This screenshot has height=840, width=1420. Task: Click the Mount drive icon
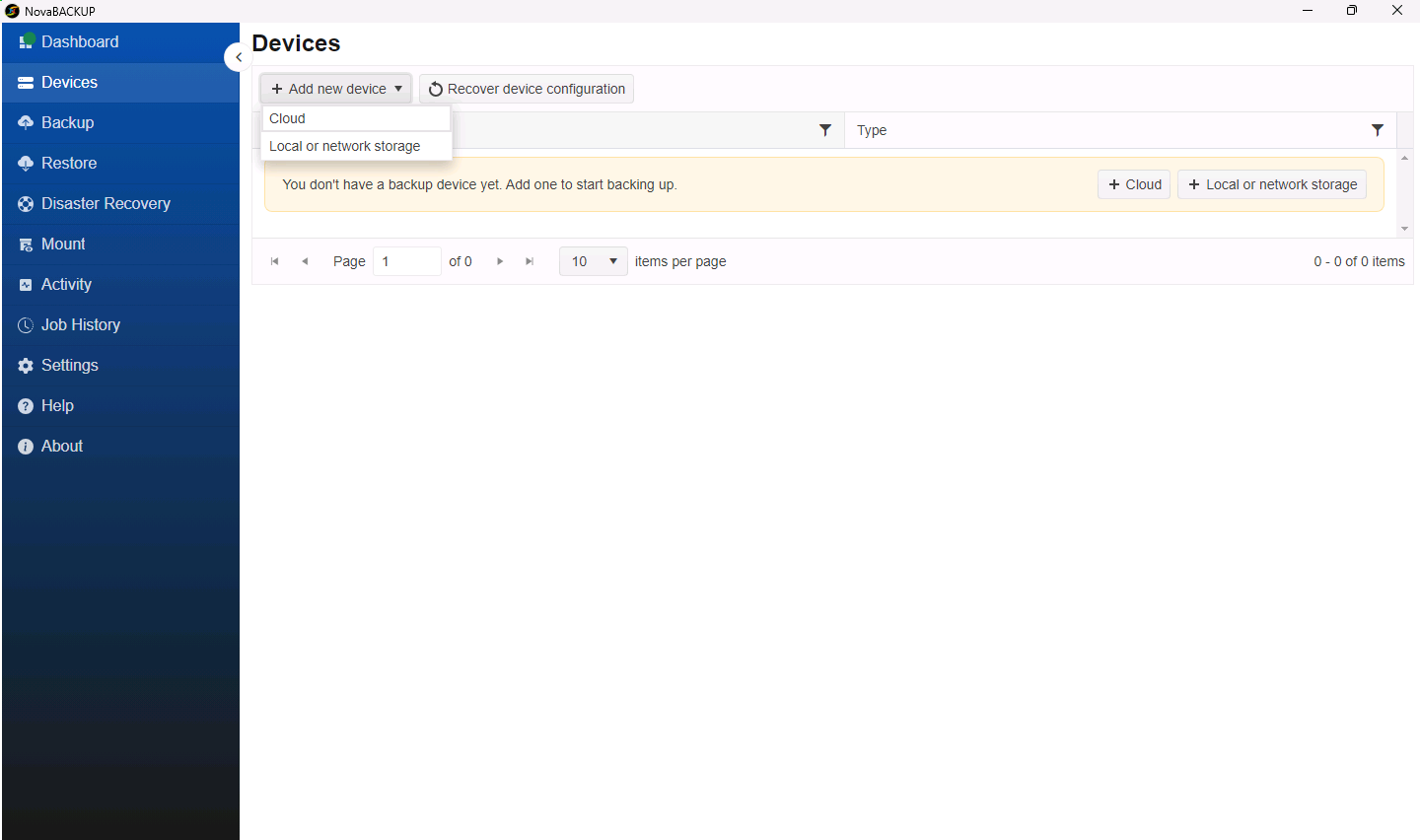pyautogui.click(x=26, y=245)
